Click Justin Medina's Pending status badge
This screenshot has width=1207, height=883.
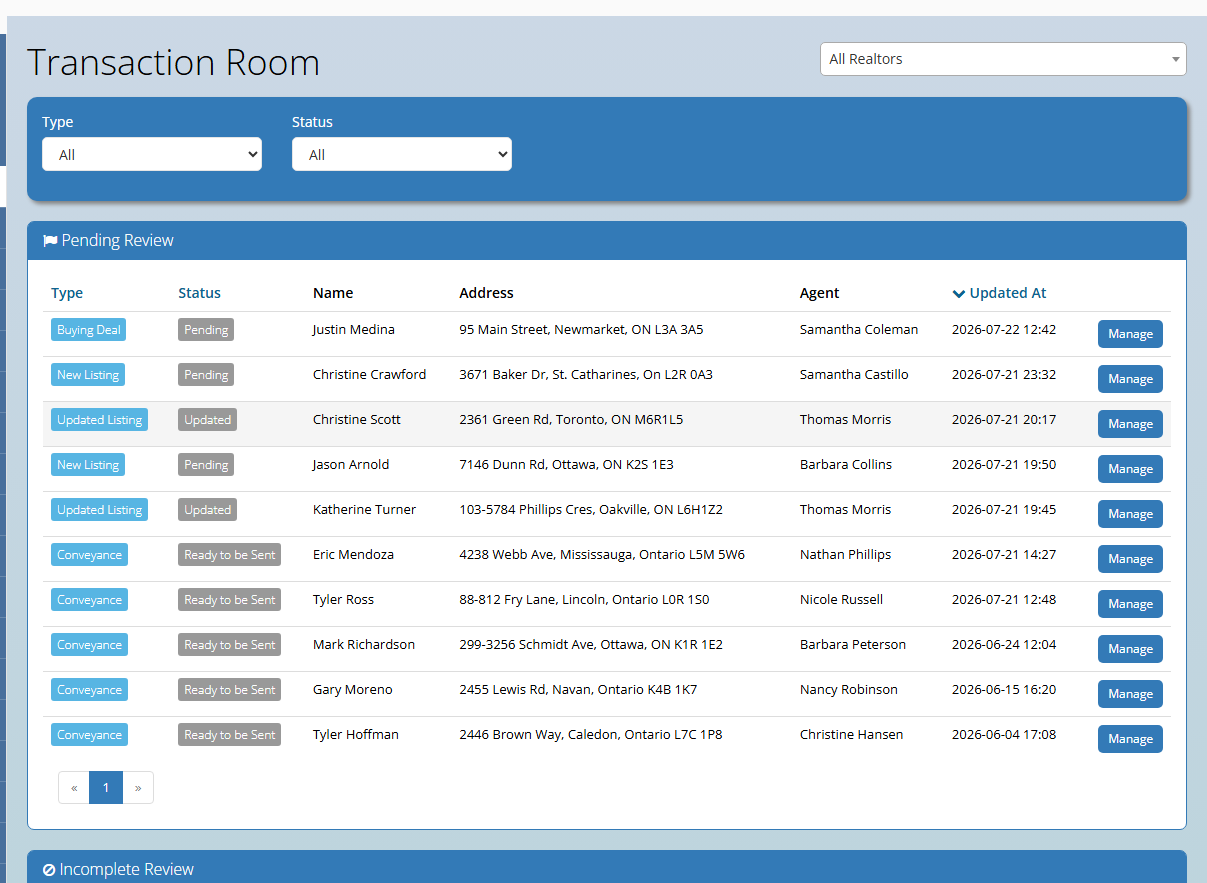(206, 330)
